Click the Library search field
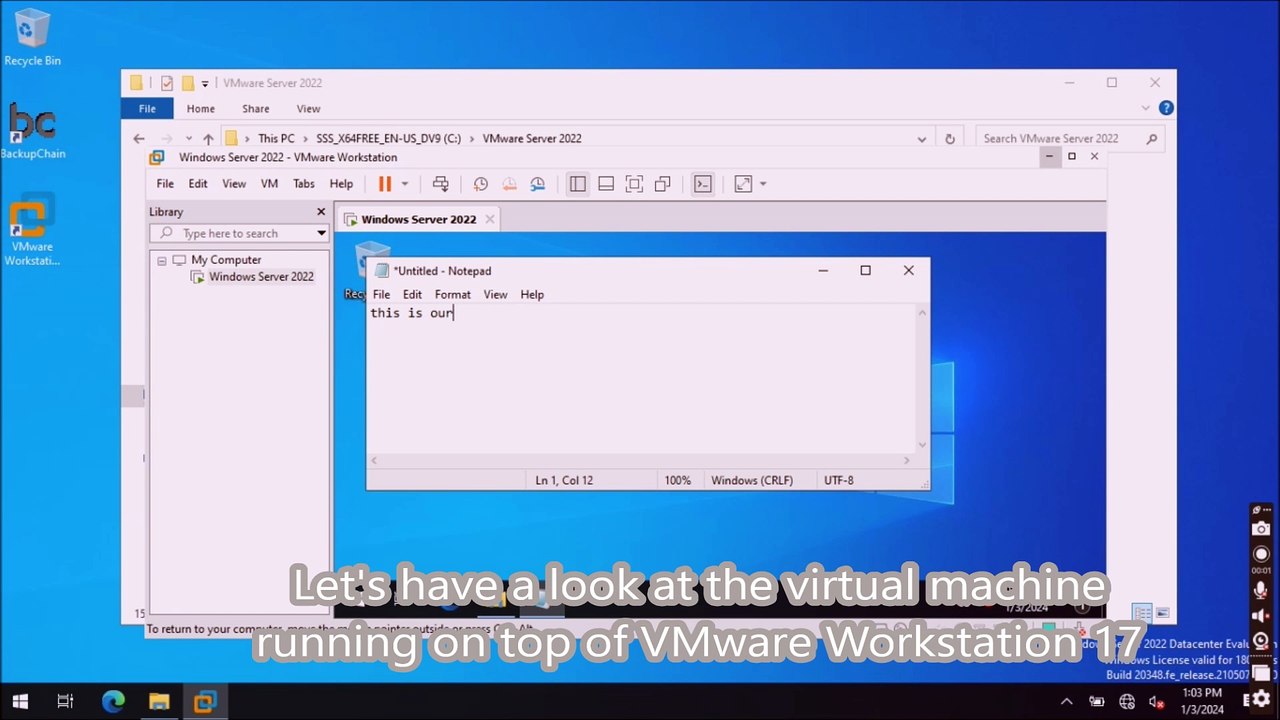Viewport: 1280px width, 720px height. pos(232,233)
